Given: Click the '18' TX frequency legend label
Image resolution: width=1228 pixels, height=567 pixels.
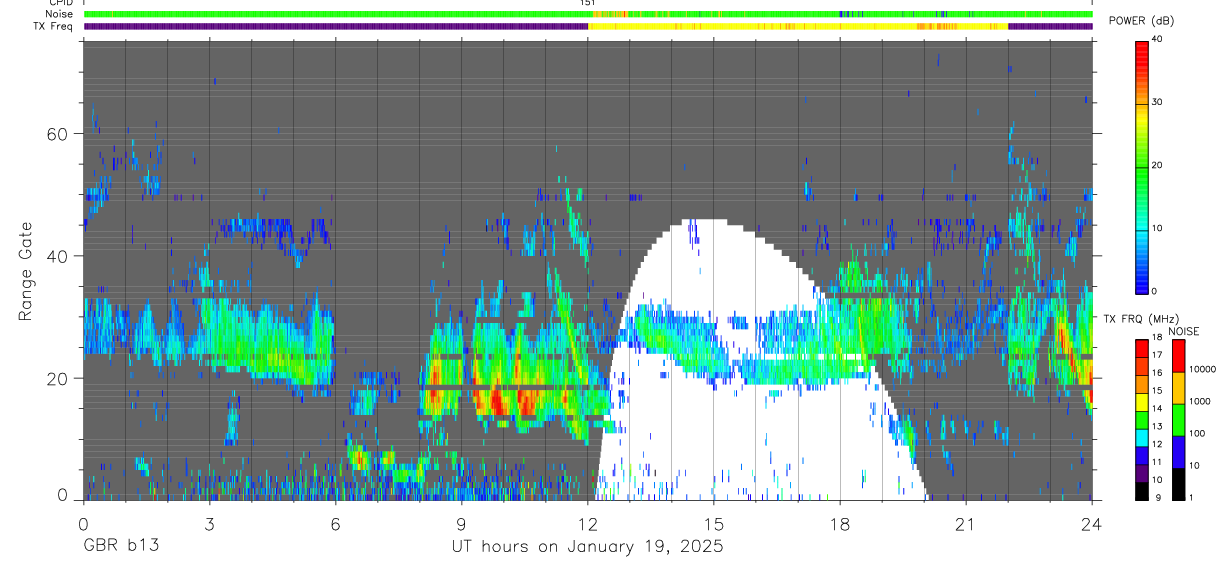Looking at the screenshot, I should coord(1157,338).
